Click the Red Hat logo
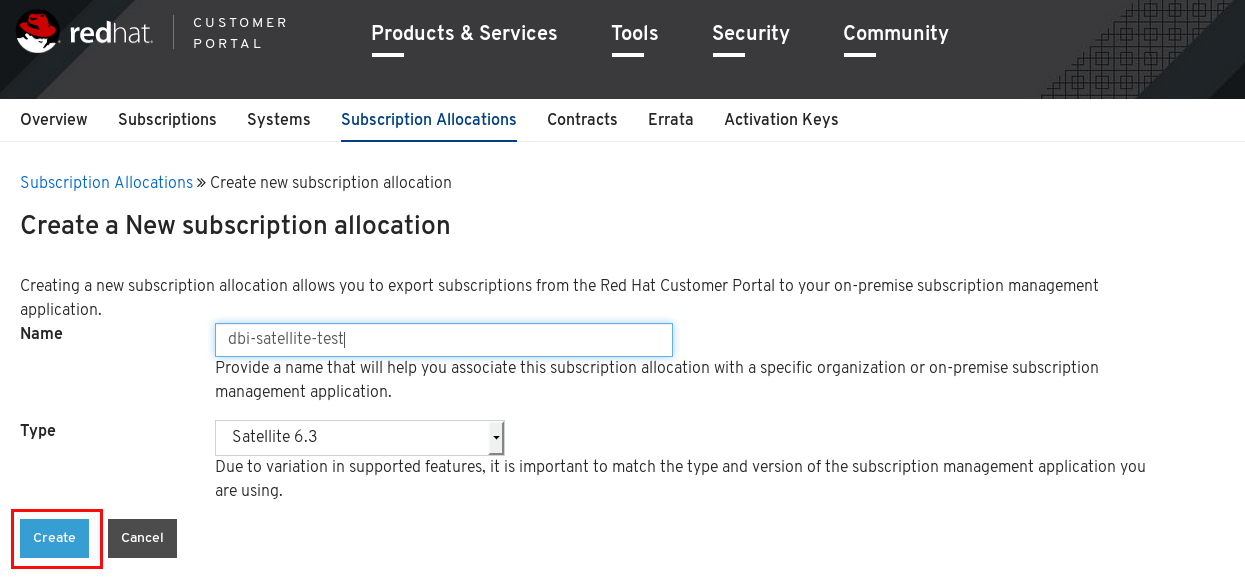Screen dimensions: 1245x588 click(85, 33)
